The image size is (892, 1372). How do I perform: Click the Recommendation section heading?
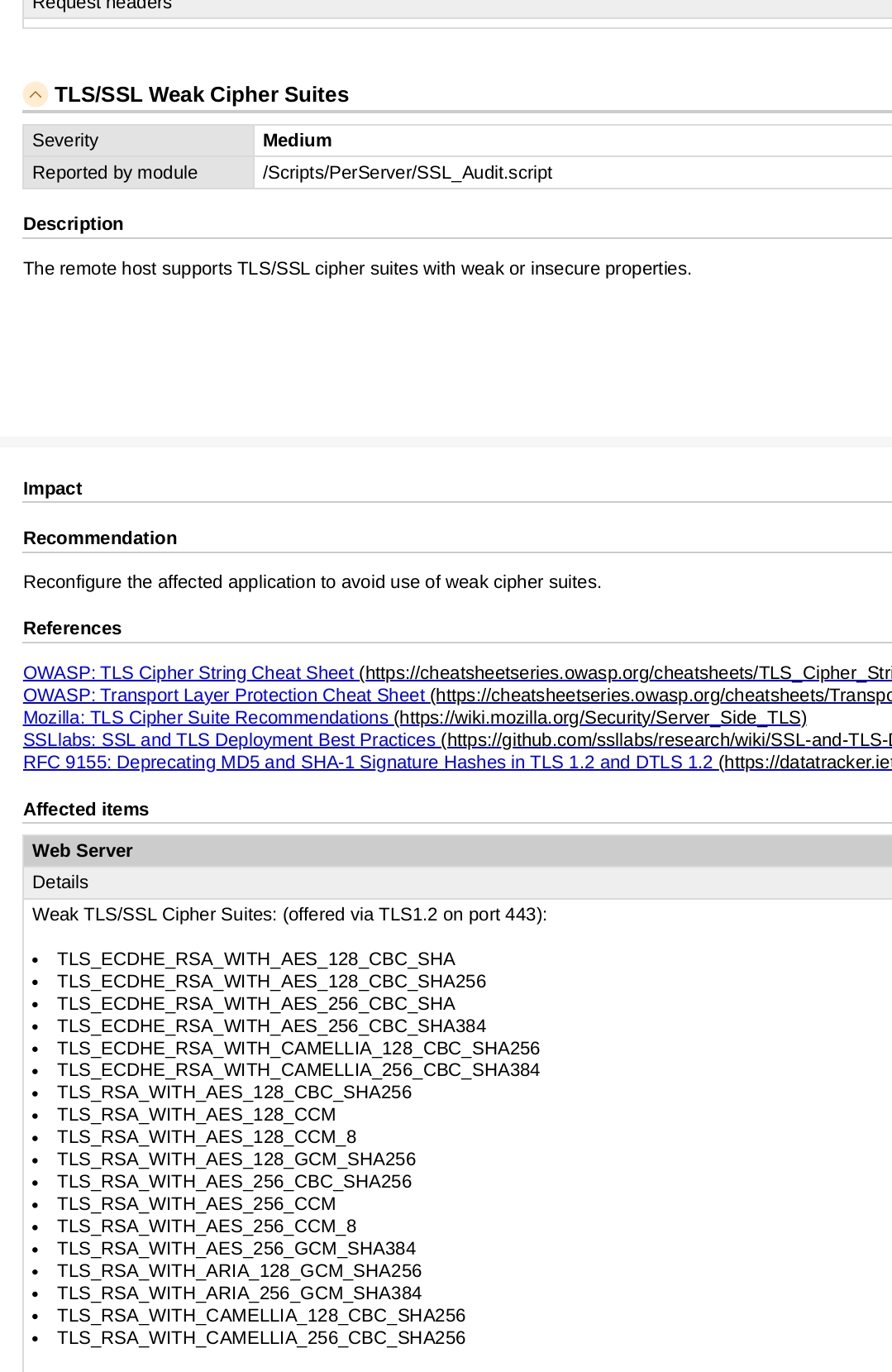100,538
